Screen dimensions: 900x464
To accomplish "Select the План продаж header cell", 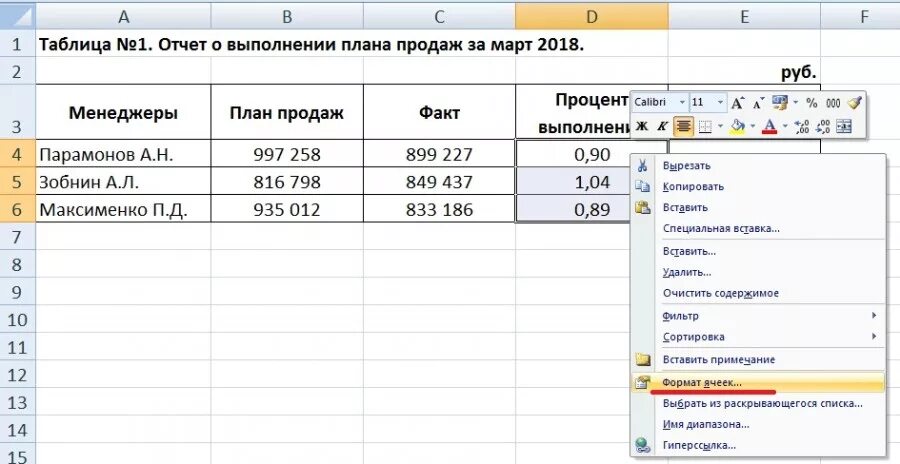I will (287, 113).
